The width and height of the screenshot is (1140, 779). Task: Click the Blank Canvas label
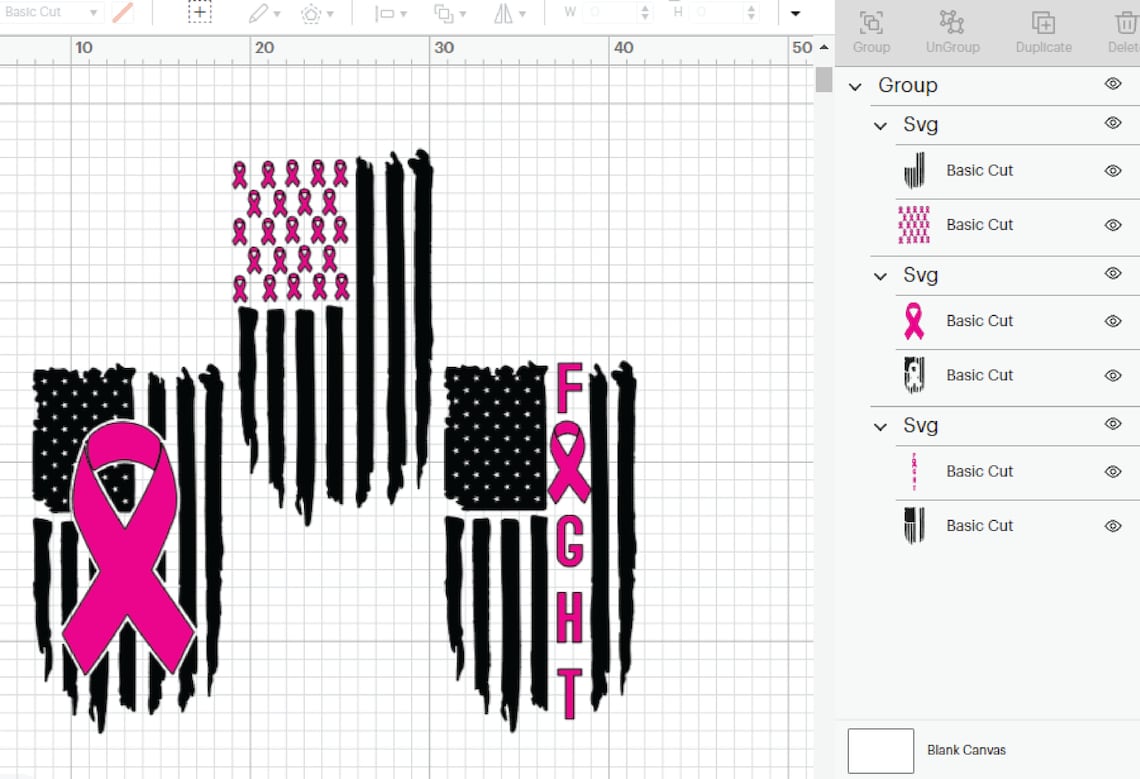pyautogui.click(x=966, y=750)
